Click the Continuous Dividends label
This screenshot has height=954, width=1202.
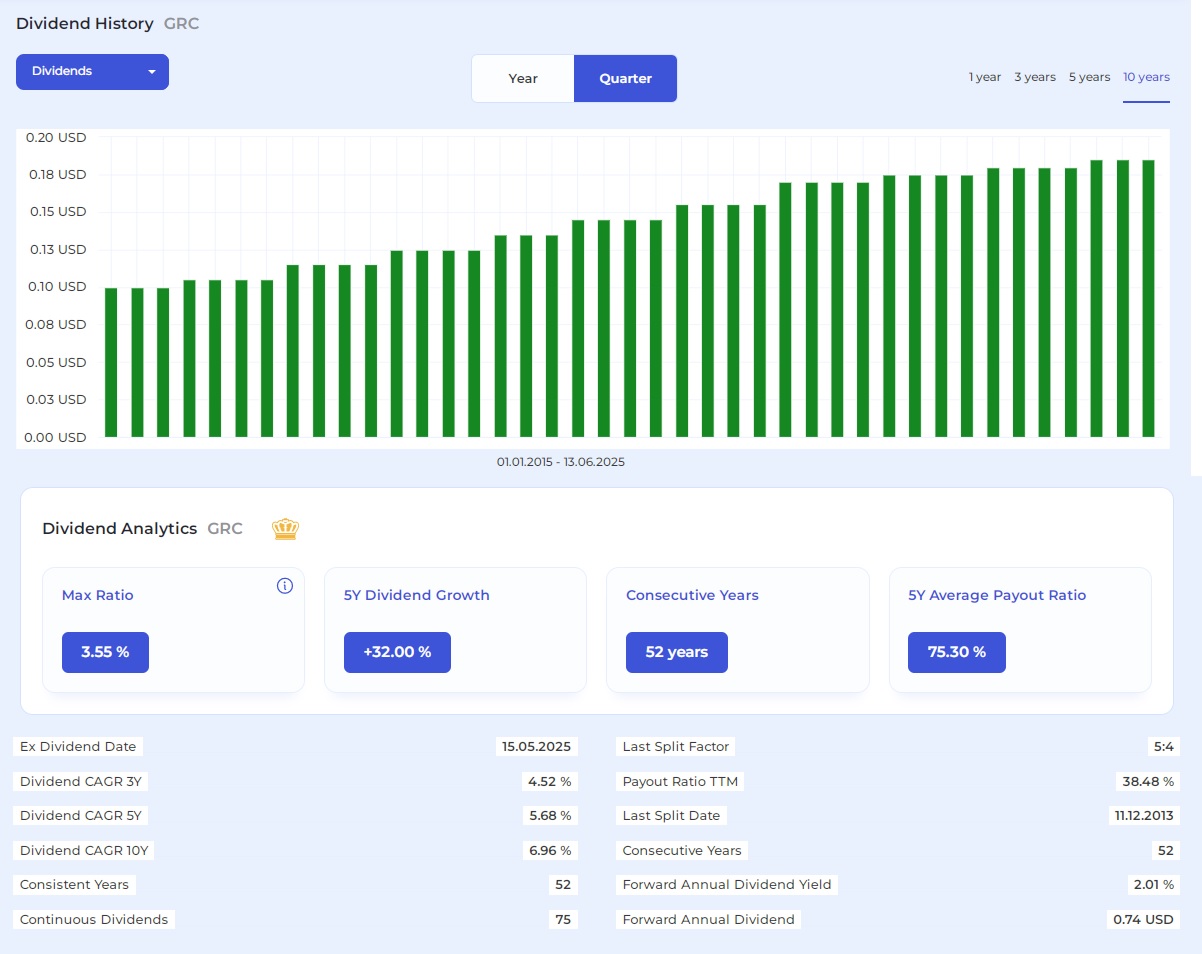[94, 919]
